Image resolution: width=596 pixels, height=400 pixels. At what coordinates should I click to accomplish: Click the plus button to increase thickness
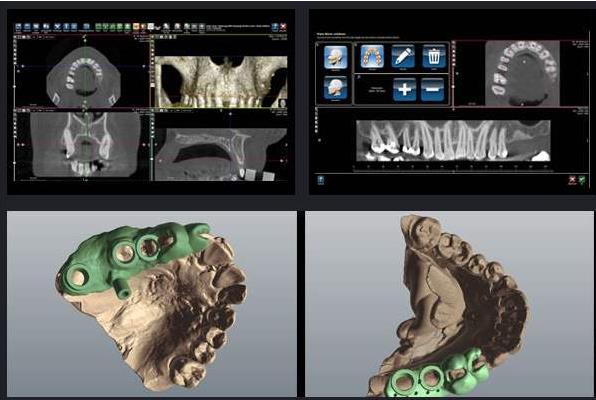click(x=404, y=89)
